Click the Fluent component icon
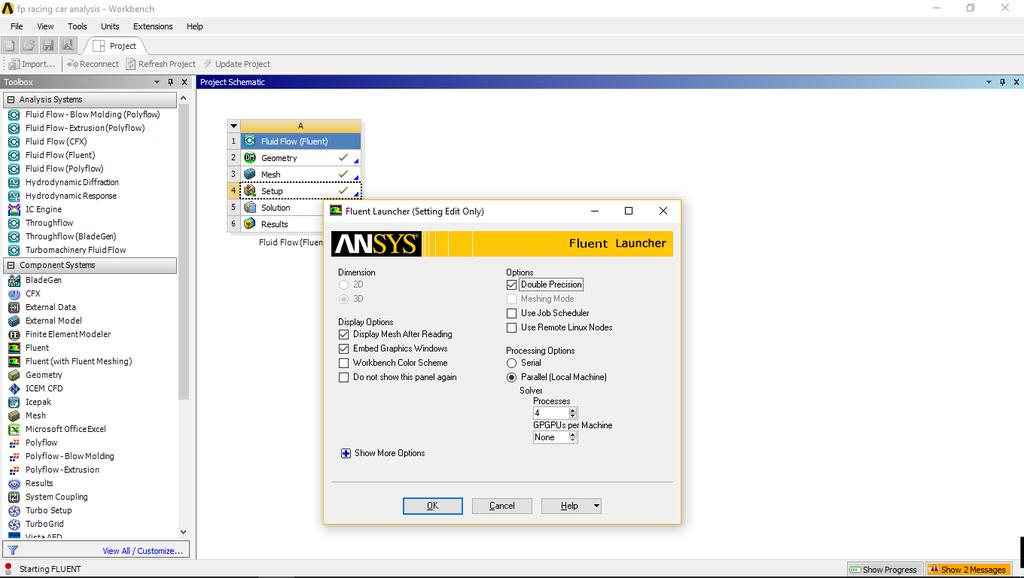 [14, 347]
